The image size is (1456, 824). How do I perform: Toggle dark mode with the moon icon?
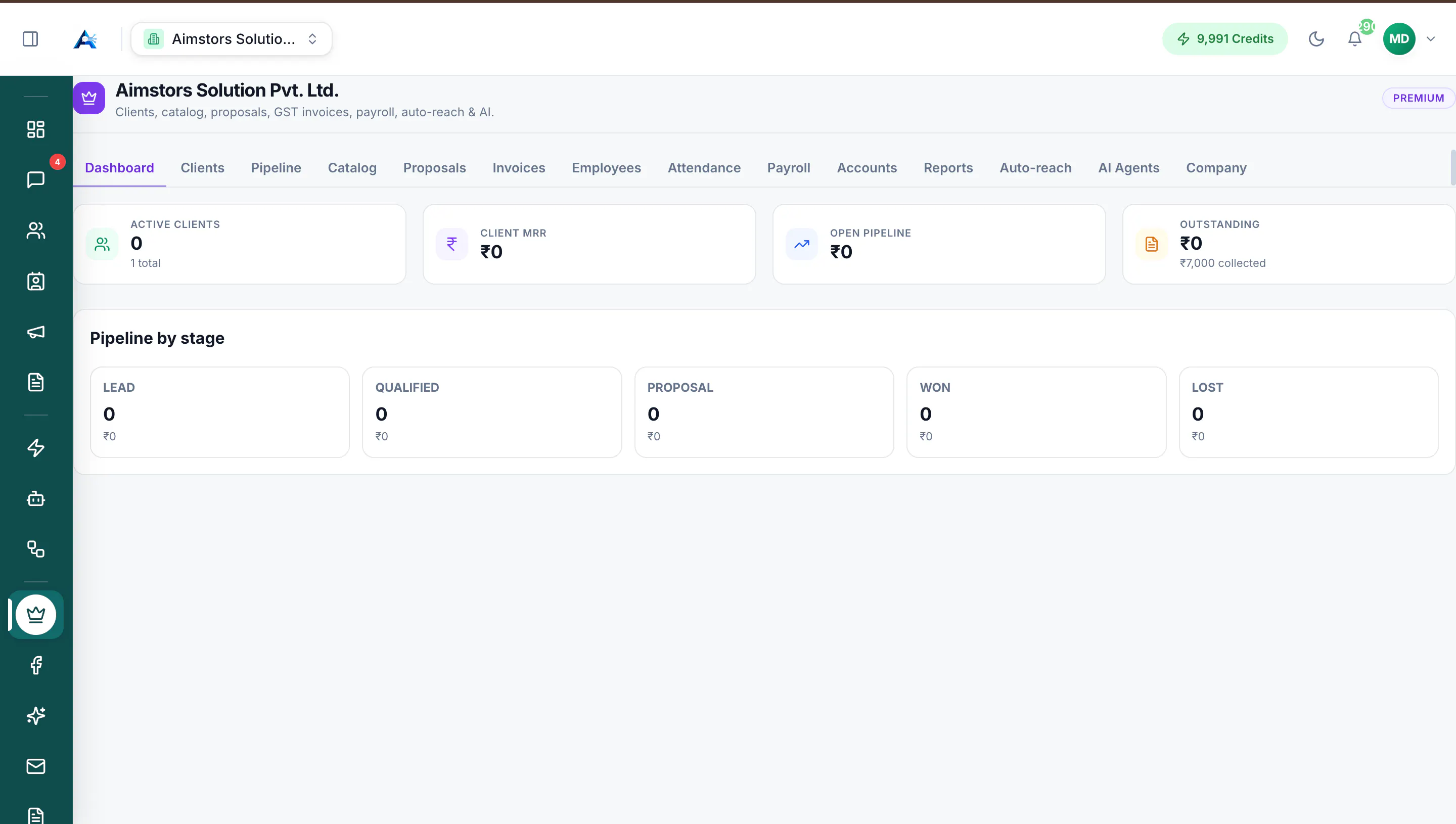coord(1316,39)
